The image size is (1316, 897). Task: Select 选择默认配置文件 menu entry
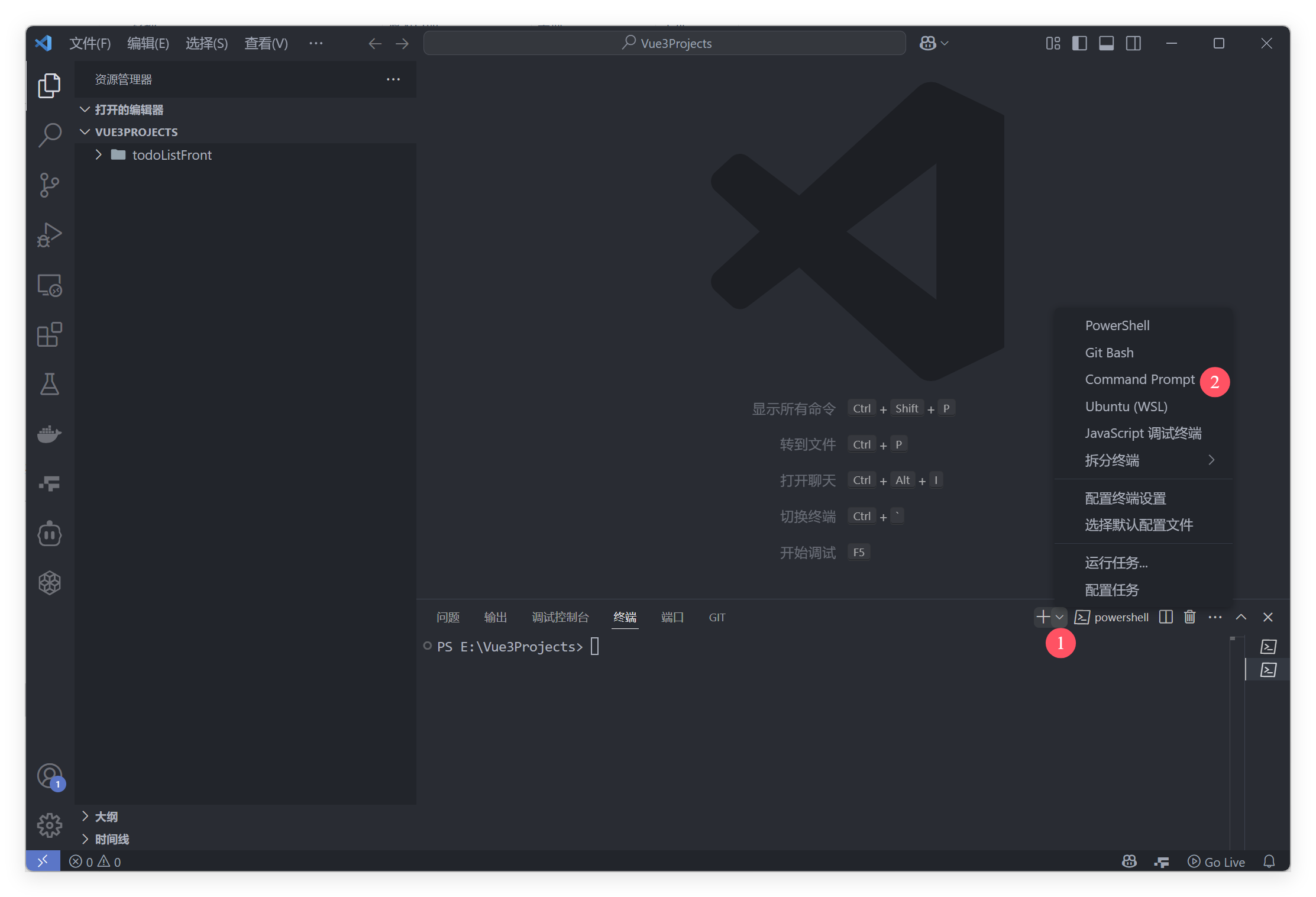click(x=1144, y=525)
